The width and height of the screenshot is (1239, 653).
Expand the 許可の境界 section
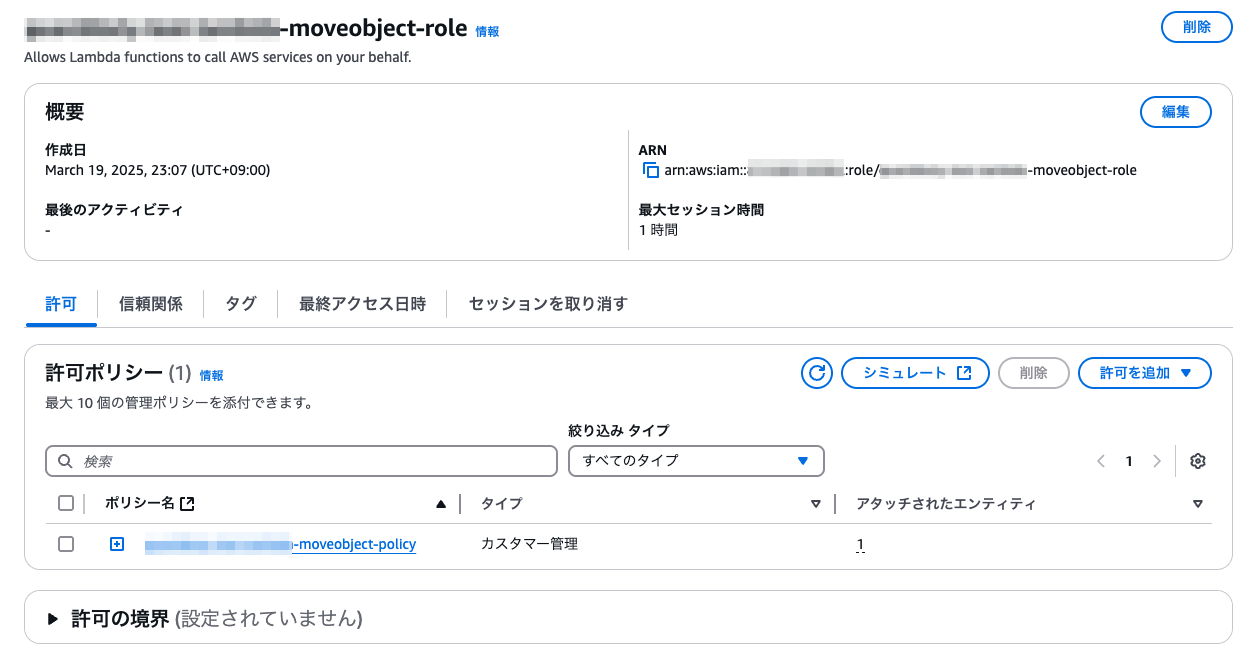(x=54, y=619)
